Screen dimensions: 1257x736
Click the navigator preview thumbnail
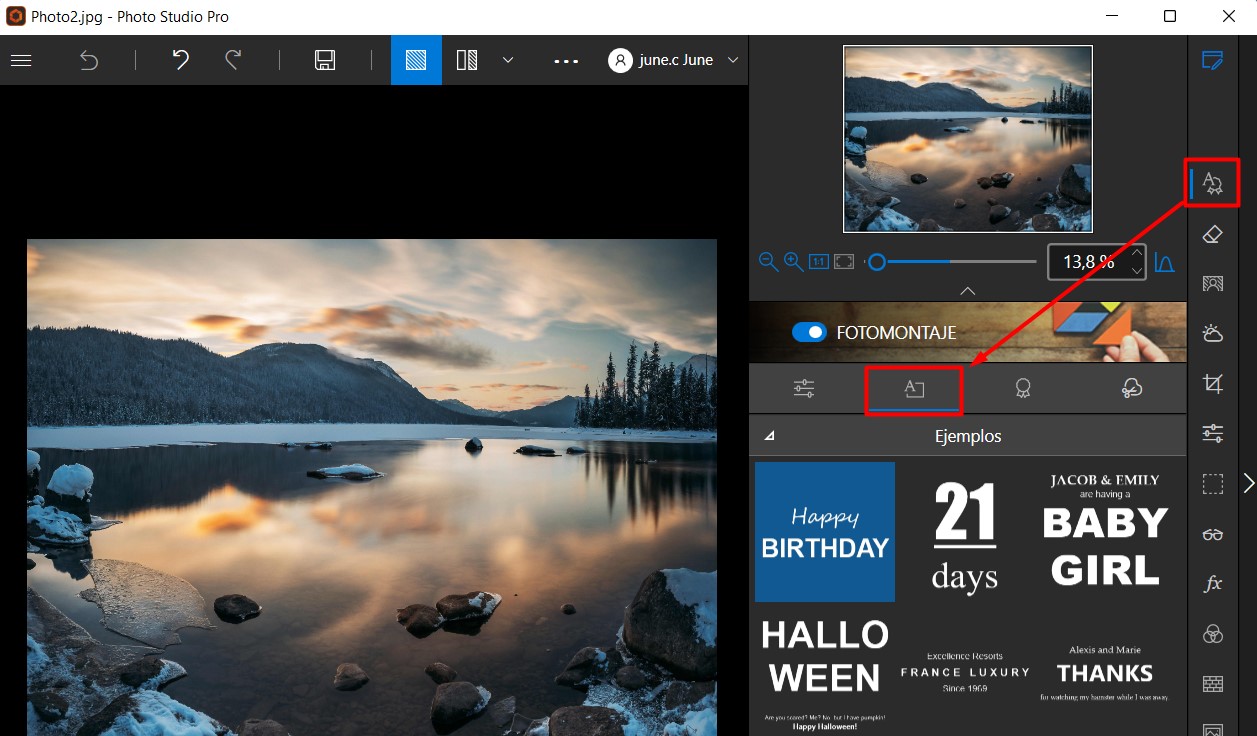pyautogui.click(x=968, y=138)
